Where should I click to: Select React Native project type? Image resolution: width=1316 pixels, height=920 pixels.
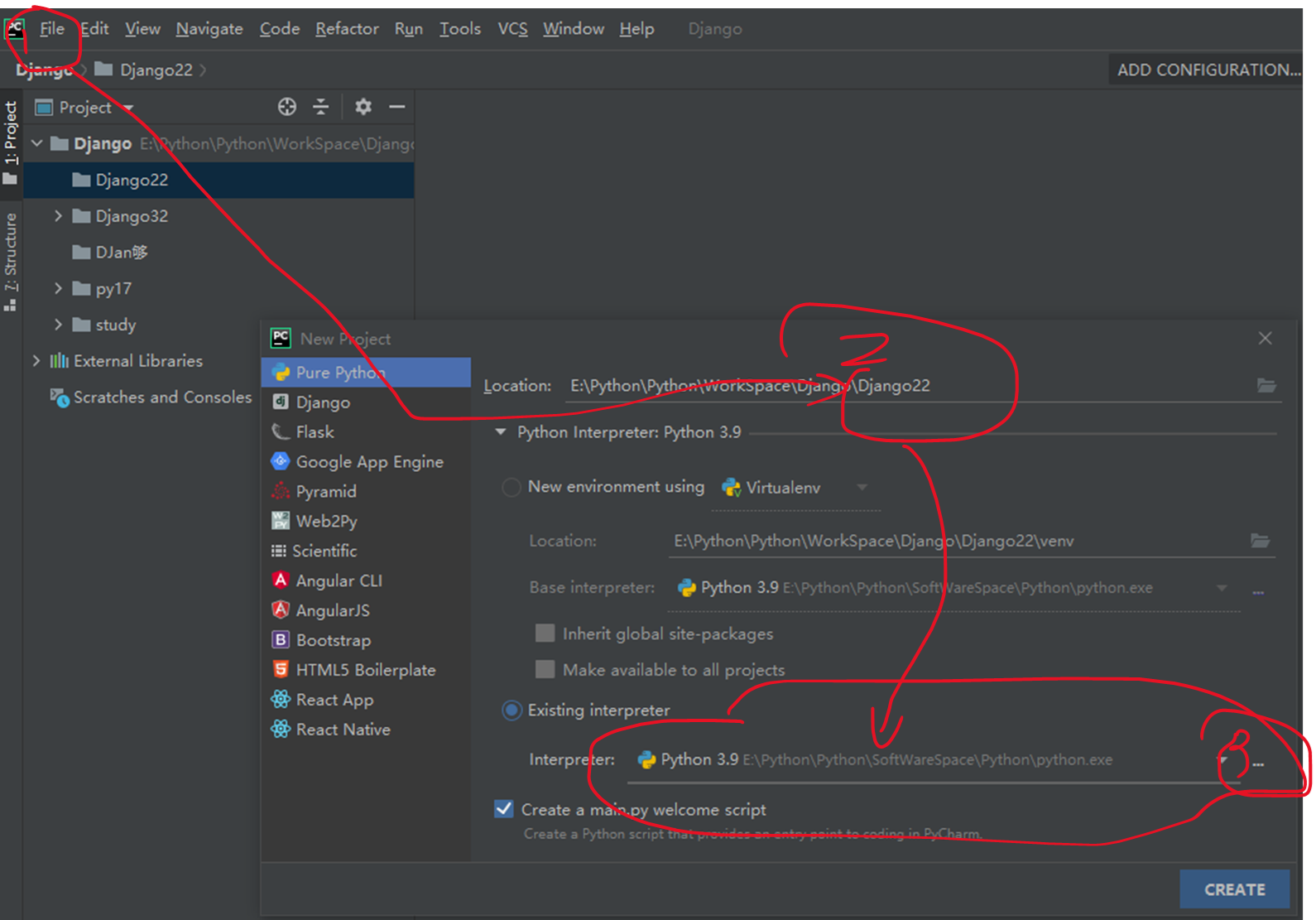(366, 730)
